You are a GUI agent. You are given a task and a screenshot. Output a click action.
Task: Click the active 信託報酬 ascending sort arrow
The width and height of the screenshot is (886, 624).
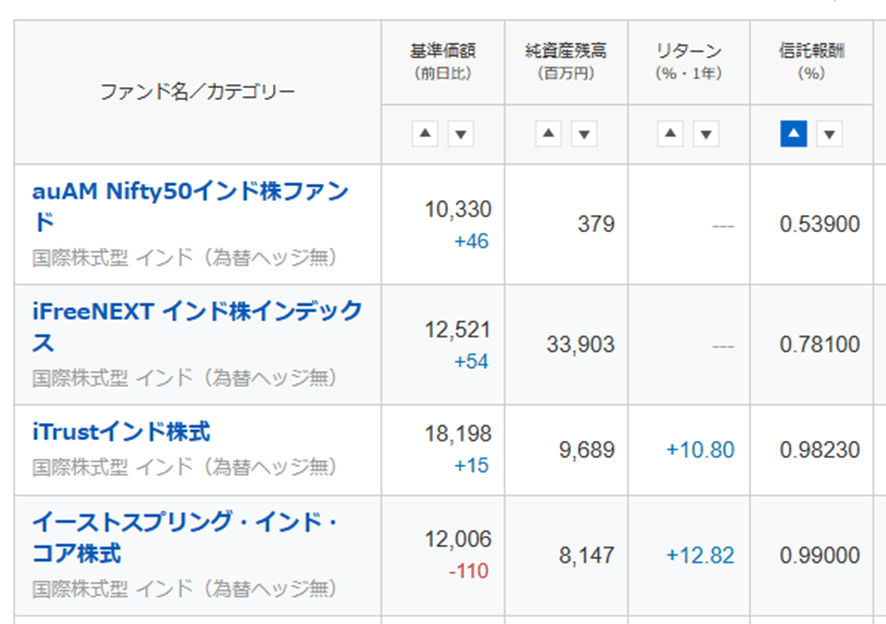[791, 133]
